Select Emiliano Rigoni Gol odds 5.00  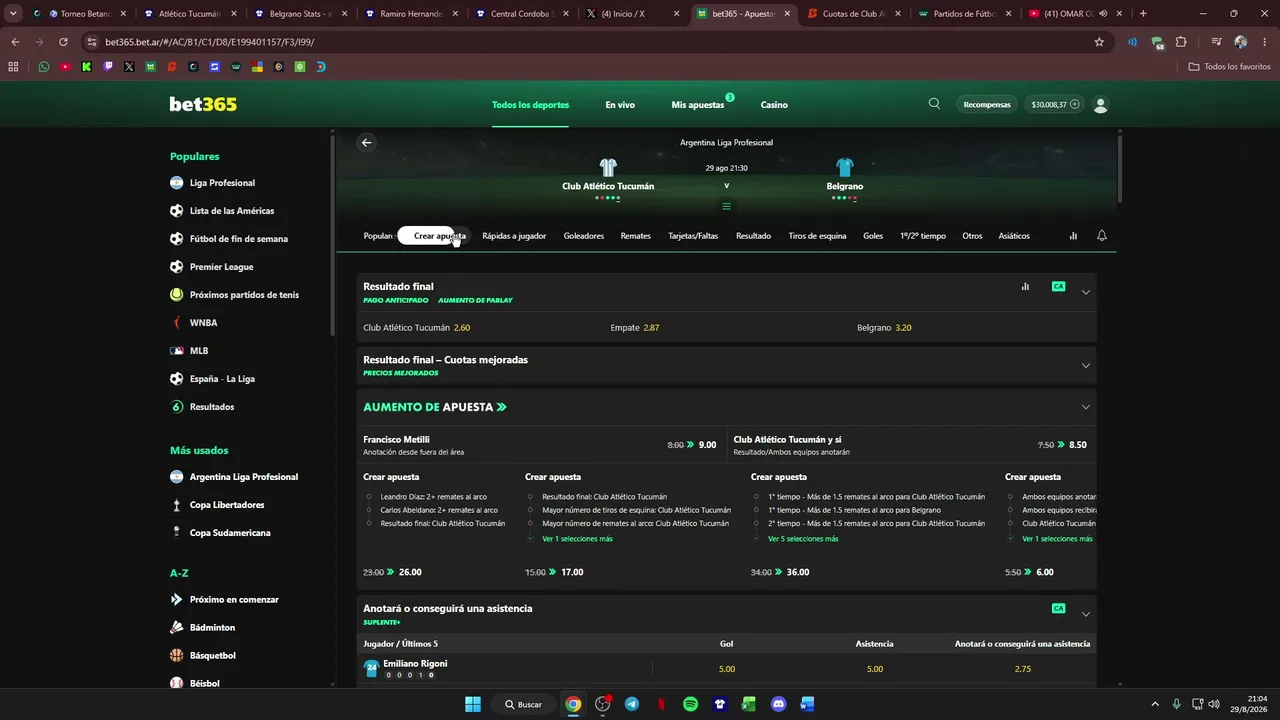727,669
